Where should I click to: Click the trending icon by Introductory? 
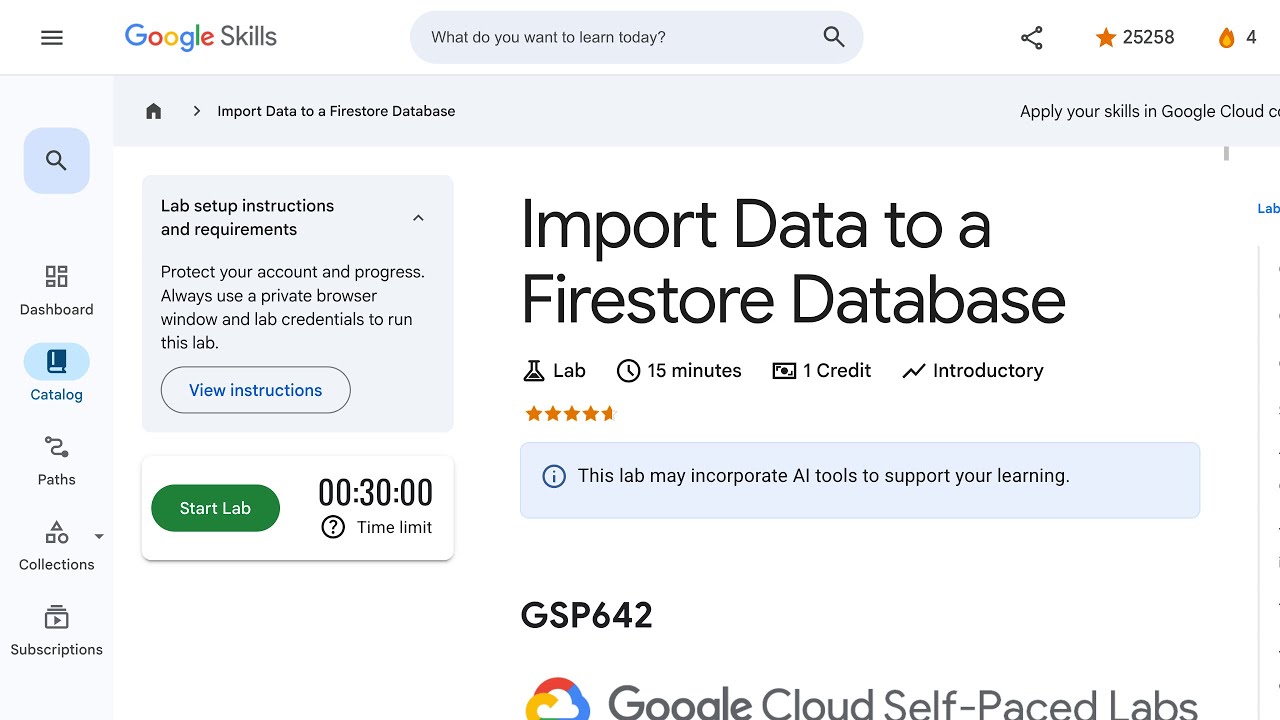tap(914, 371)
